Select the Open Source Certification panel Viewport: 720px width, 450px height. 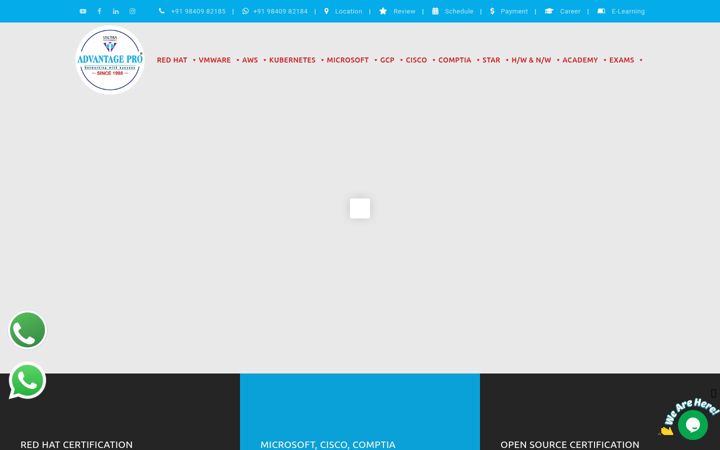pos(600,412)
